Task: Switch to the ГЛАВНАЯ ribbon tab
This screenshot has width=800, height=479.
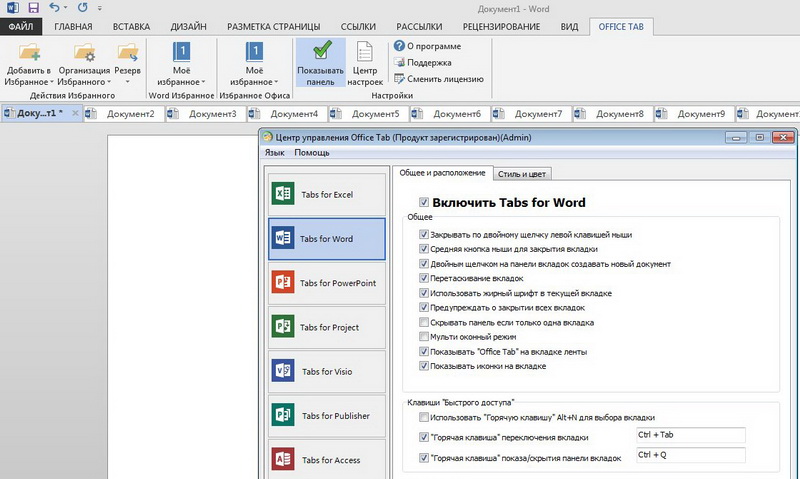Action: (73, 27)
